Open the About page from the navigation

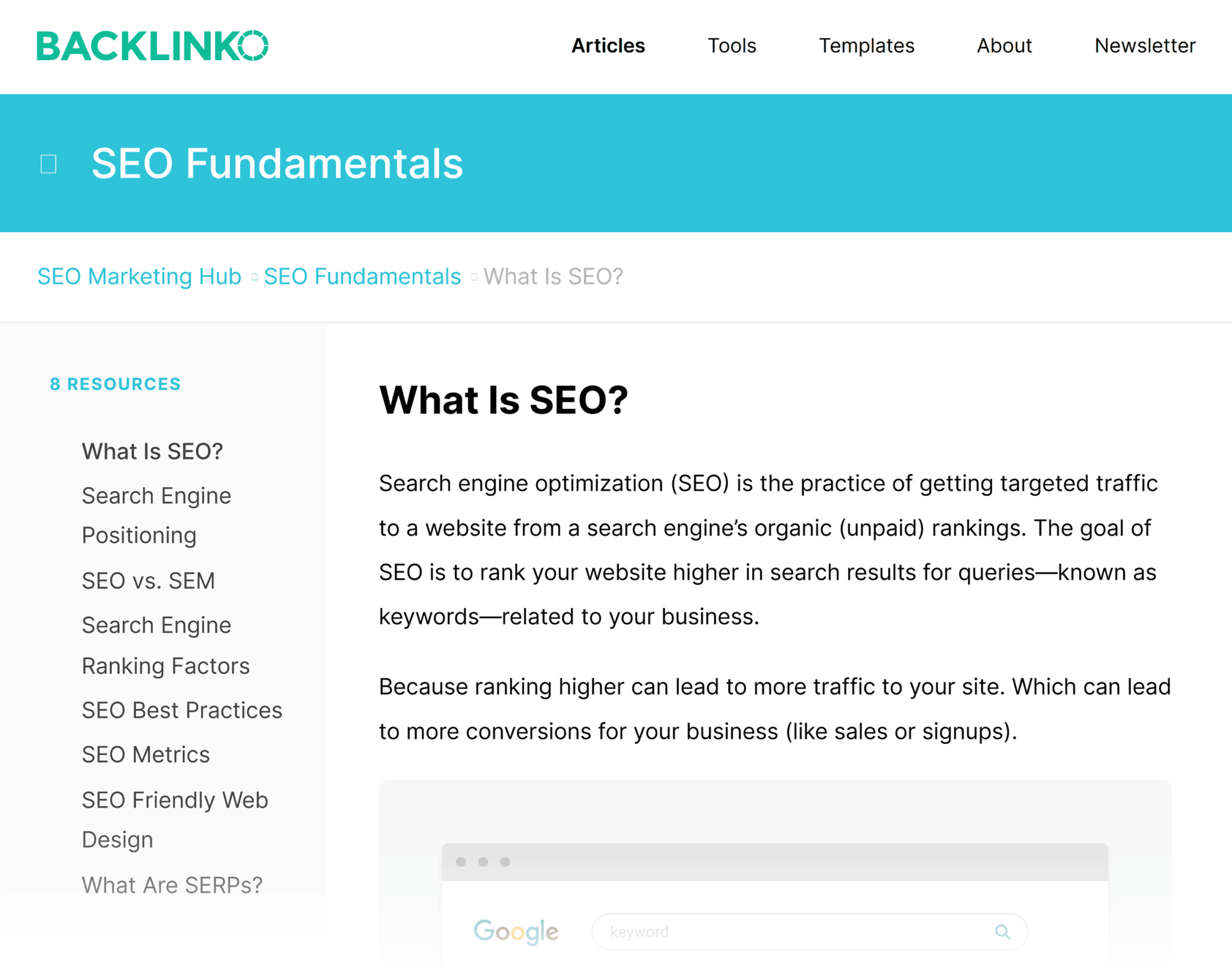[x=1003, y=46]
